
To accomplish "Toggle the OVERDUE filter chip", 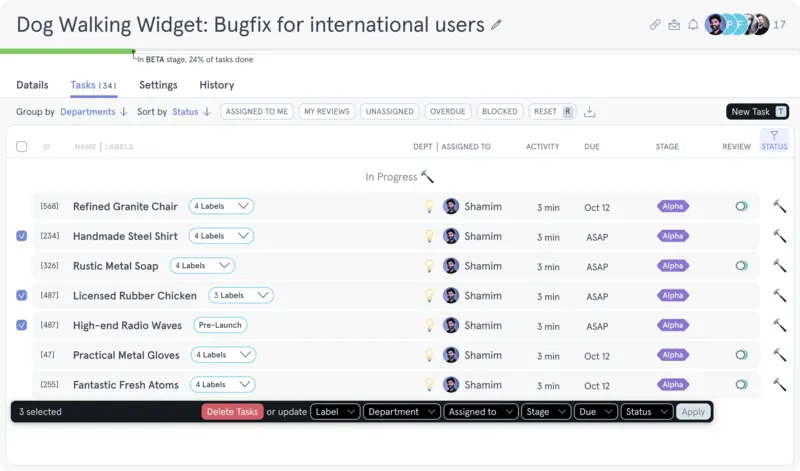I will tap(447, 111).
